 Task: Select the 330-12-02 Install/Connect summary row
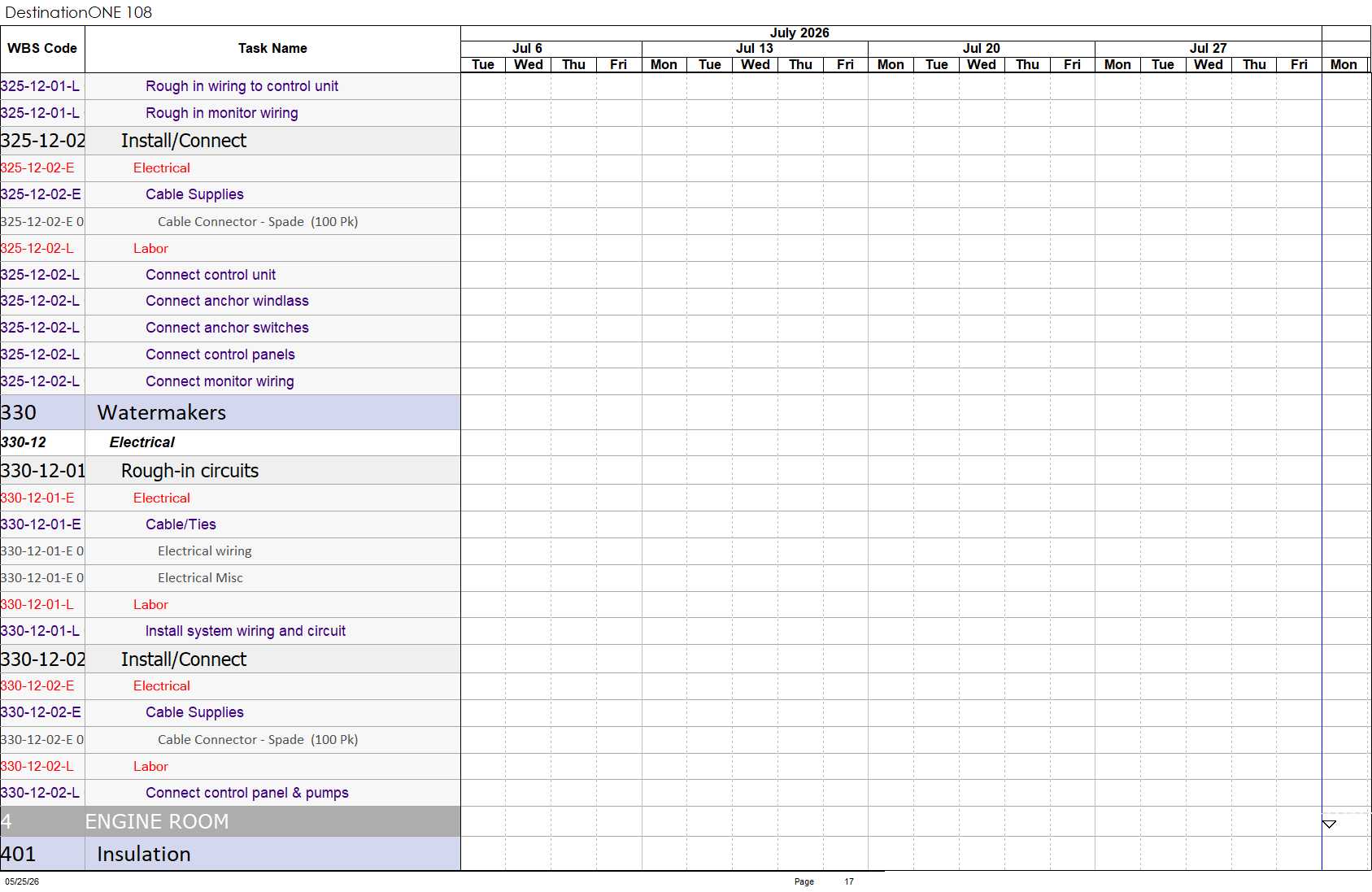[x=230, y=659]
